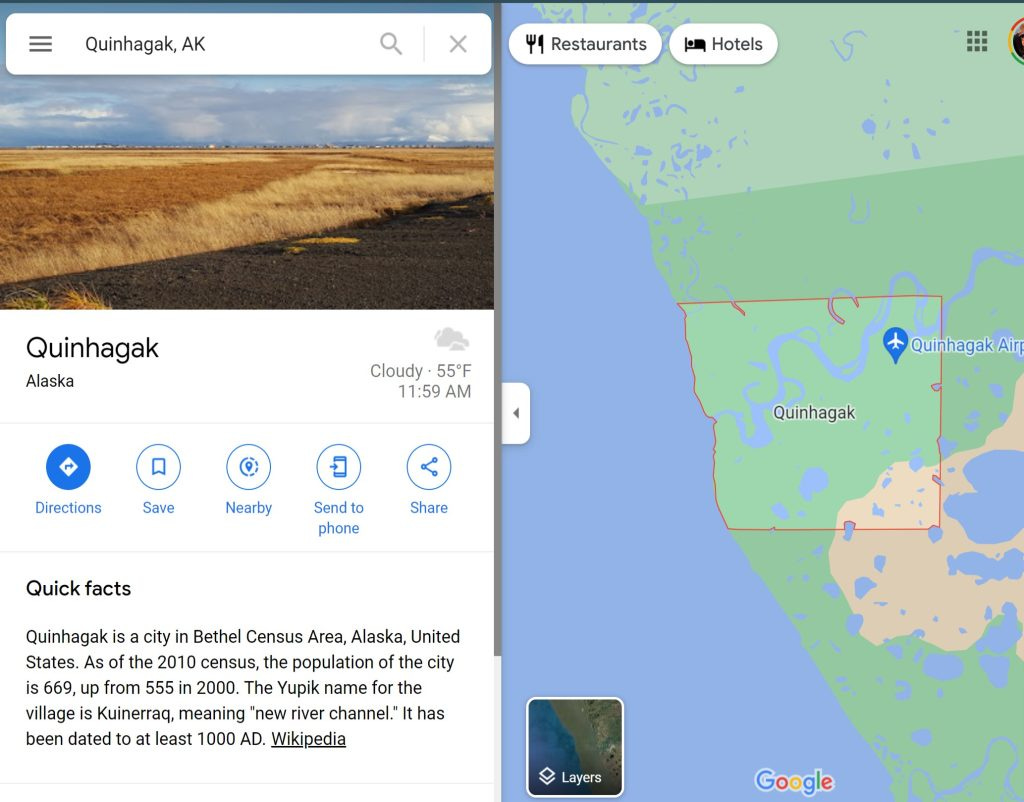1024x802 pixels.
Task: Click the search magnifier icon
Action: (x=391, y=44)
